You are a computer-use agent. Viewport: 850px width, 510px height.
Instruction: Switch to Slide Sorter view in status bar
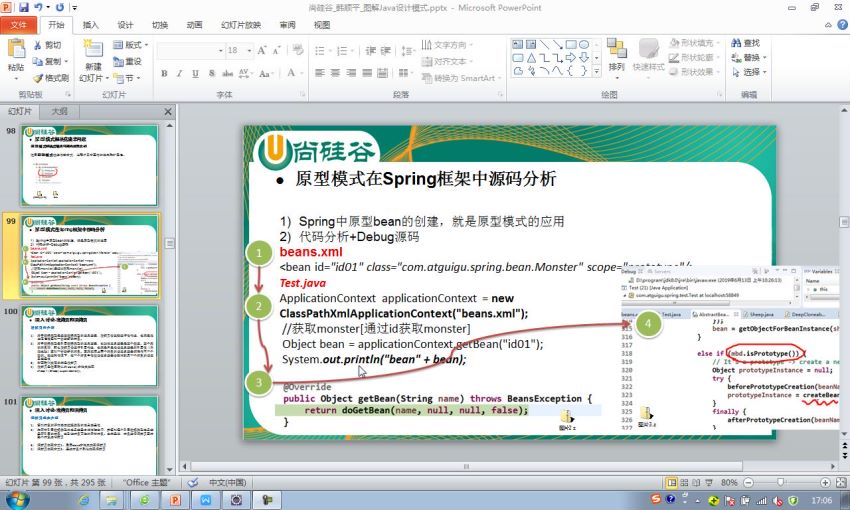point(688,482)
